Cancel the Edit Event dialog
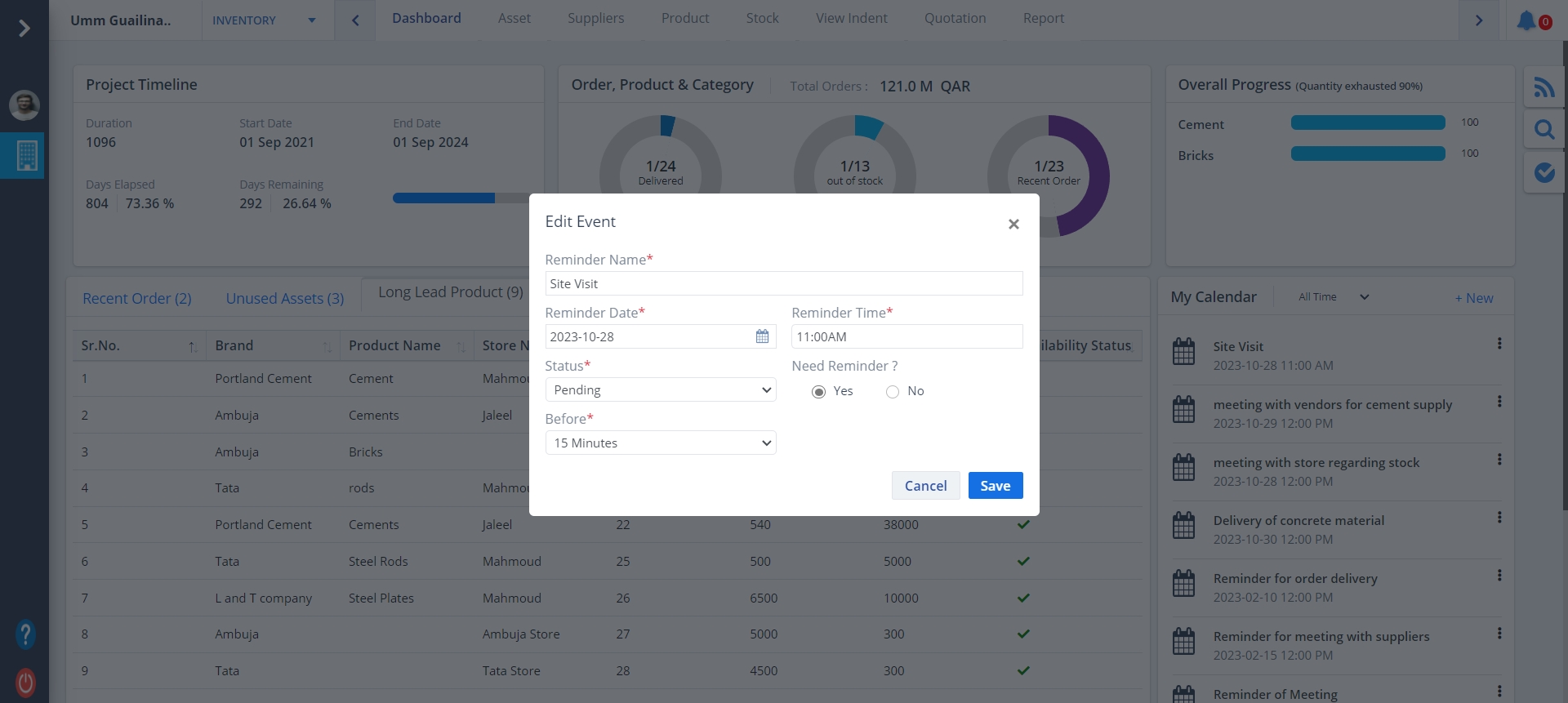 (x=925, y=486)
